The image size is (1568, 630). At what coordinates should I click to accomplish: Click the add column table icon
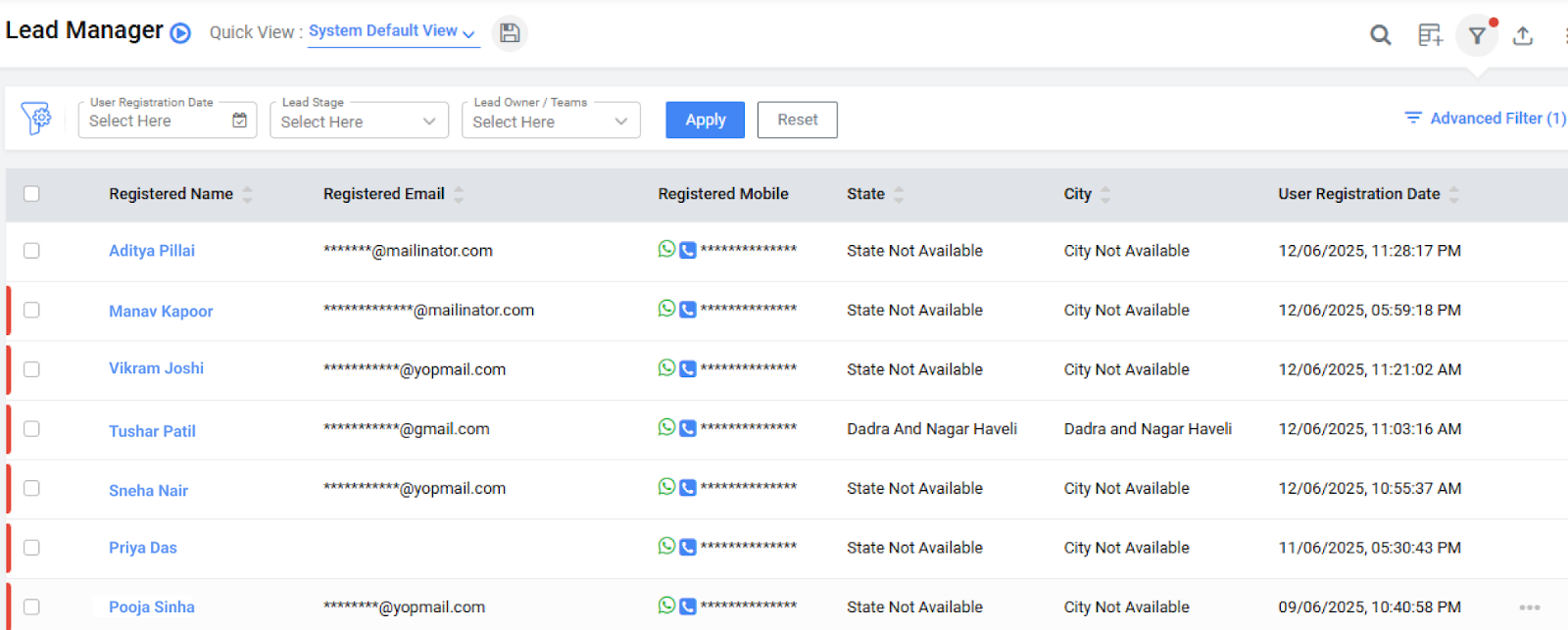click(1430, 36)
